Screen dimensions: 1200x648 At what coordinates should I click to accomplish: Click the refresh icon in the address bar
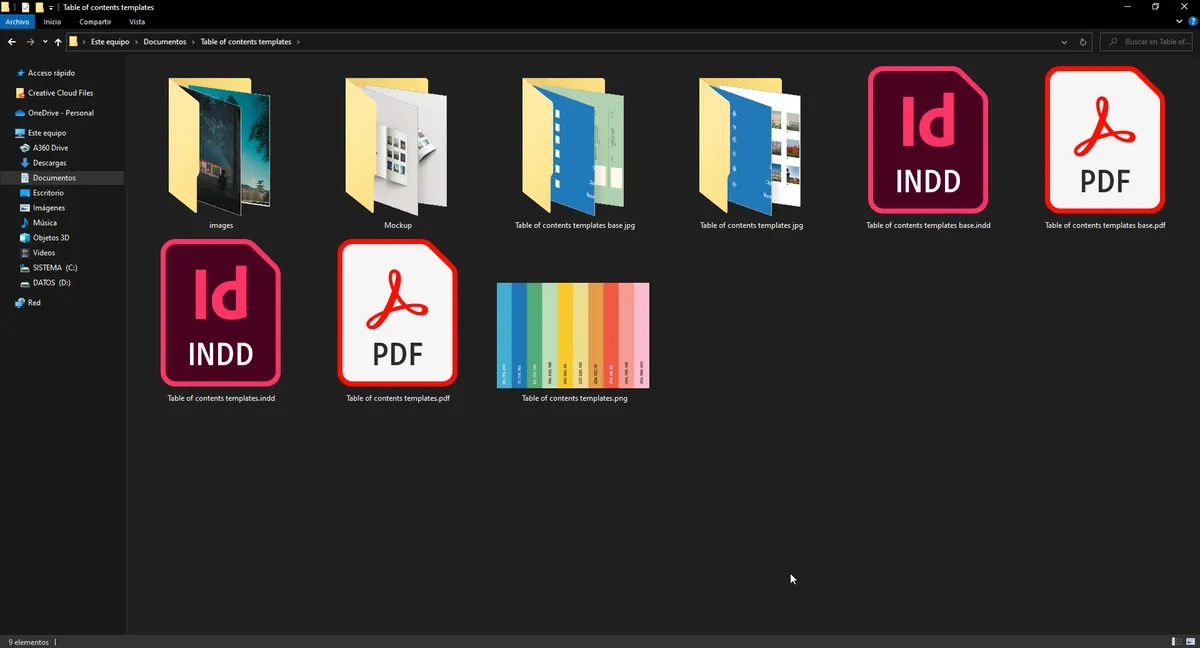[x=1084, y=42]
